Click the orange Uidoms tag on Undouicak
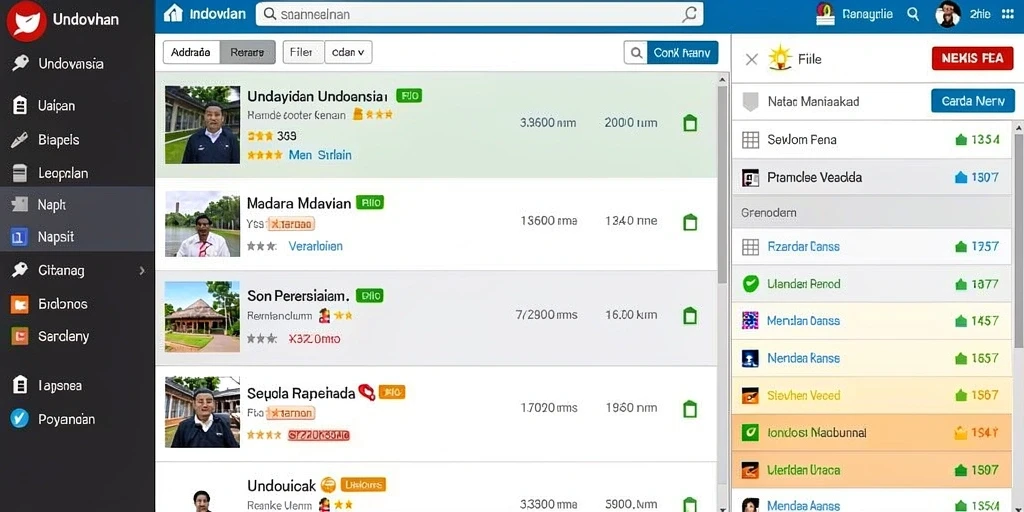 [x=363, y=485]
